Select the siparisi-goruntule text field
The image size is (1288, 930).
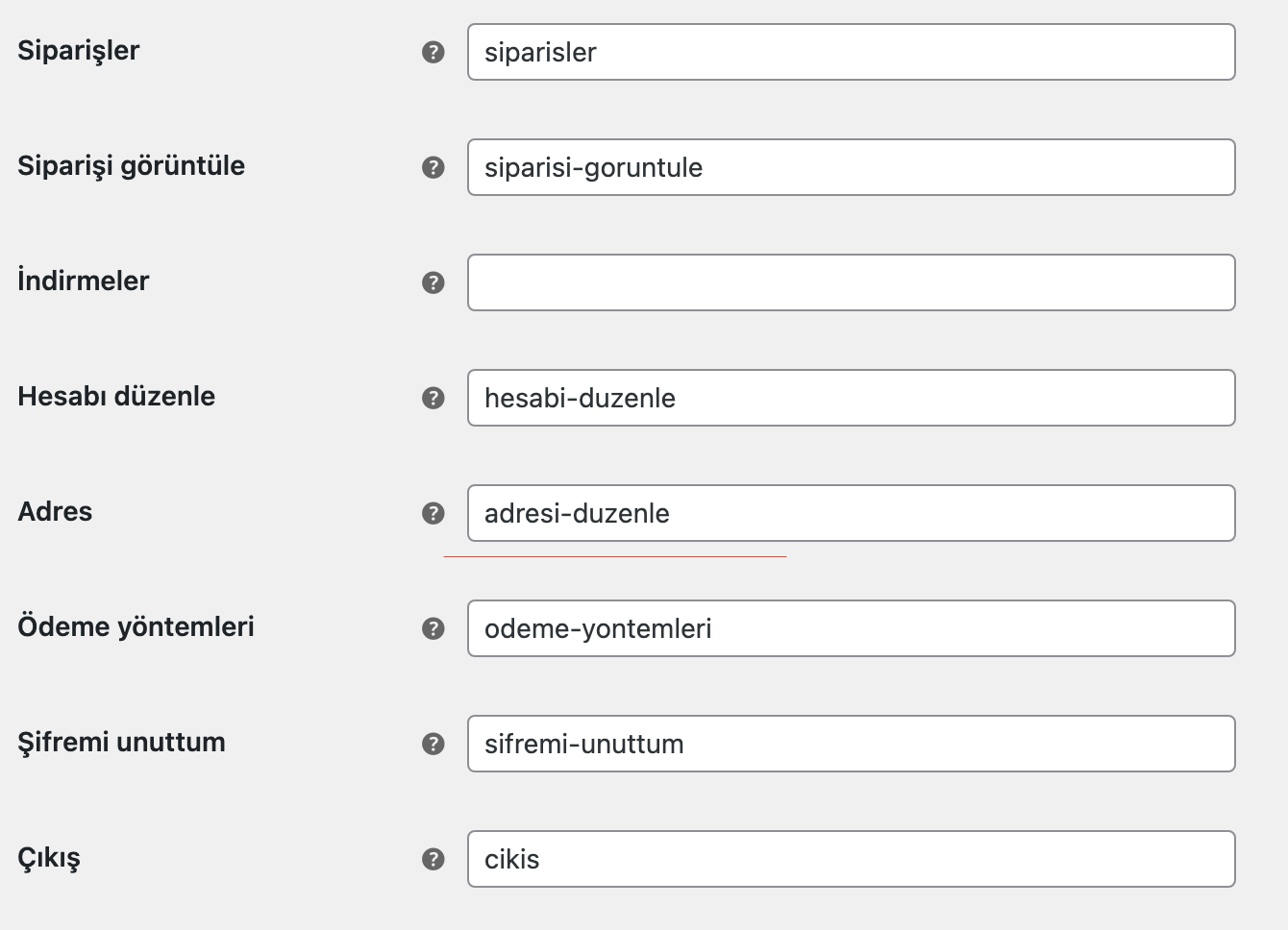tap(851, 167)
